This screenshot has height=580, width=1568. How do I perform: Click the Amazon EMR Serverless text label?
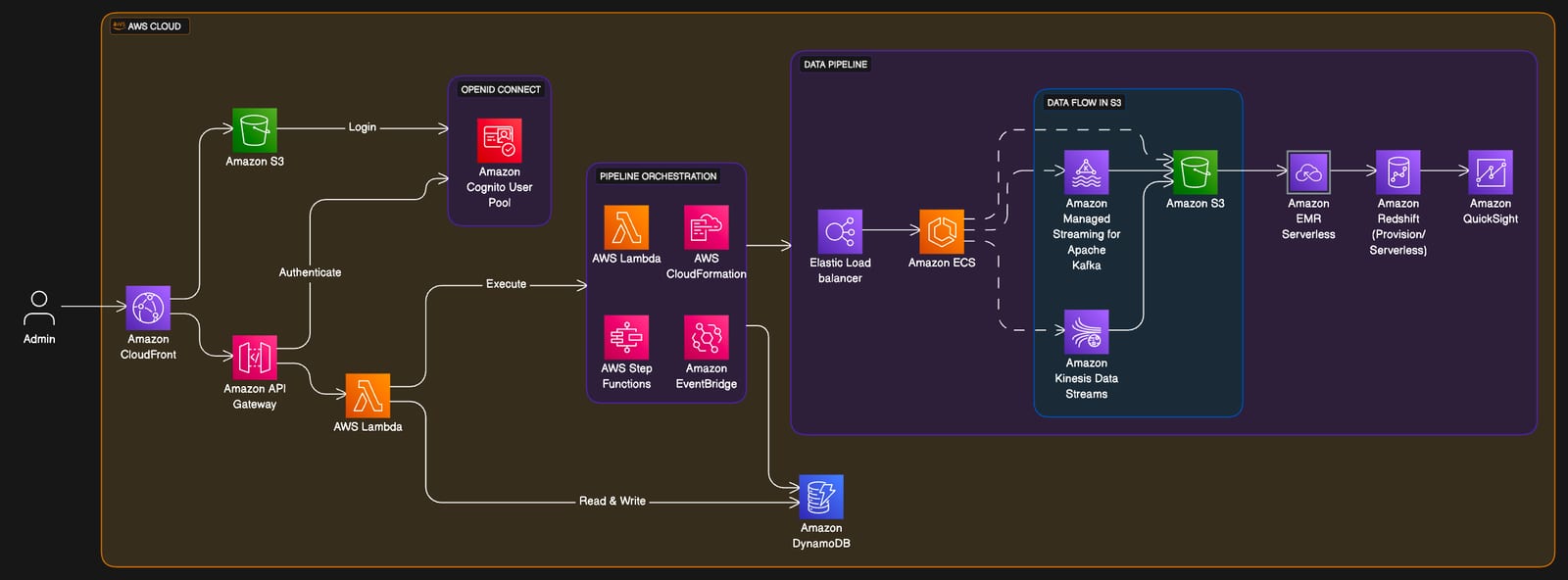1308,218
